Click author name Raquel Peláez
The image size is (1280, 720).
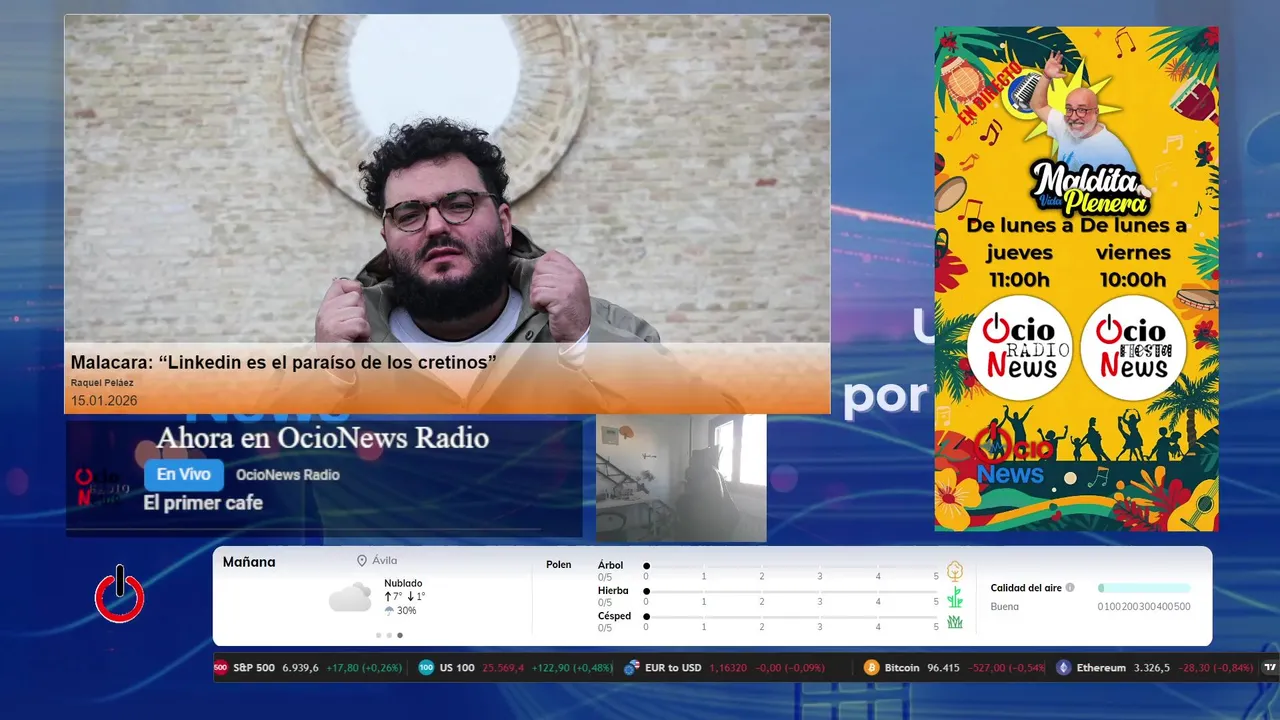(x=102, y=383)
